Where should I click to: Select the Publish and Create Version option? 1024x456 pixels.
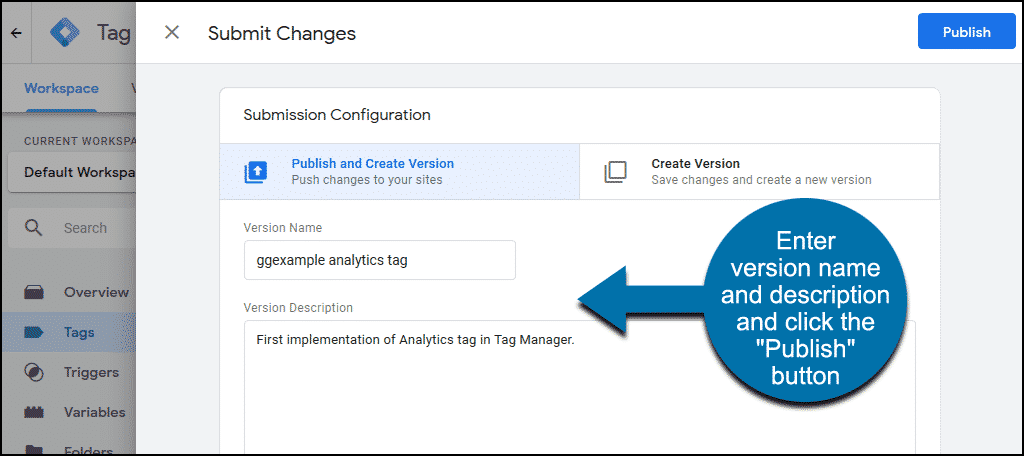tap(400, 171)
